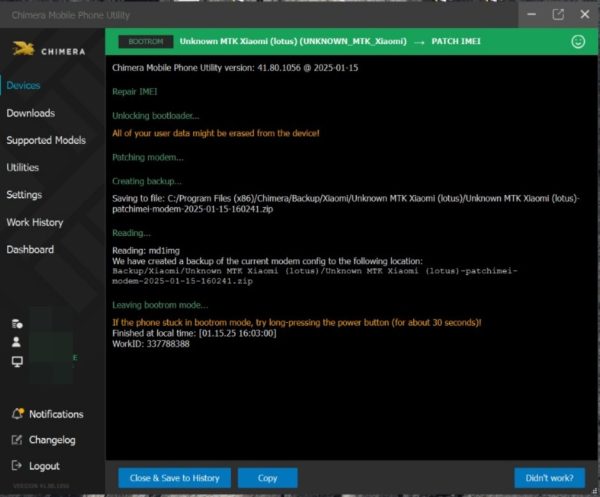Click the Unknown MTK Xiaomi (lotus) device title

[x=293, y=41]
